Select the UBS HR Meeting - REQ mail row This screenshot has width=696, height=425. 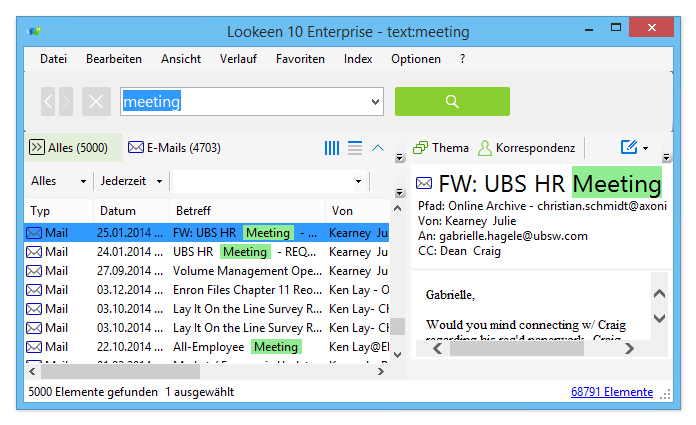[x=207, y=252]
